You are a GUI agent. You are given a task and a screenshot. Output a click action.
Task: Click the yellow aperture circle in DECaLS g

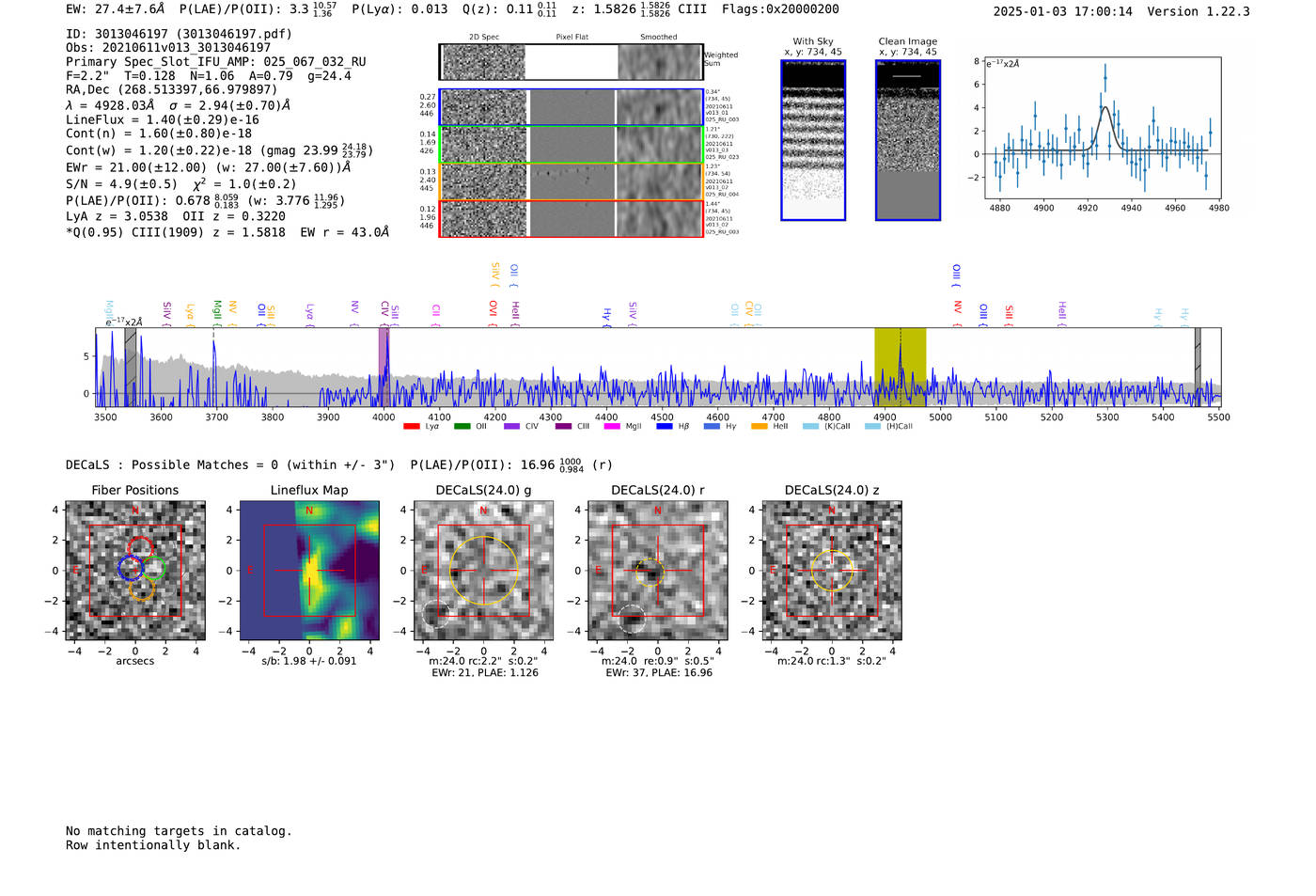click(x=483, y=570)
